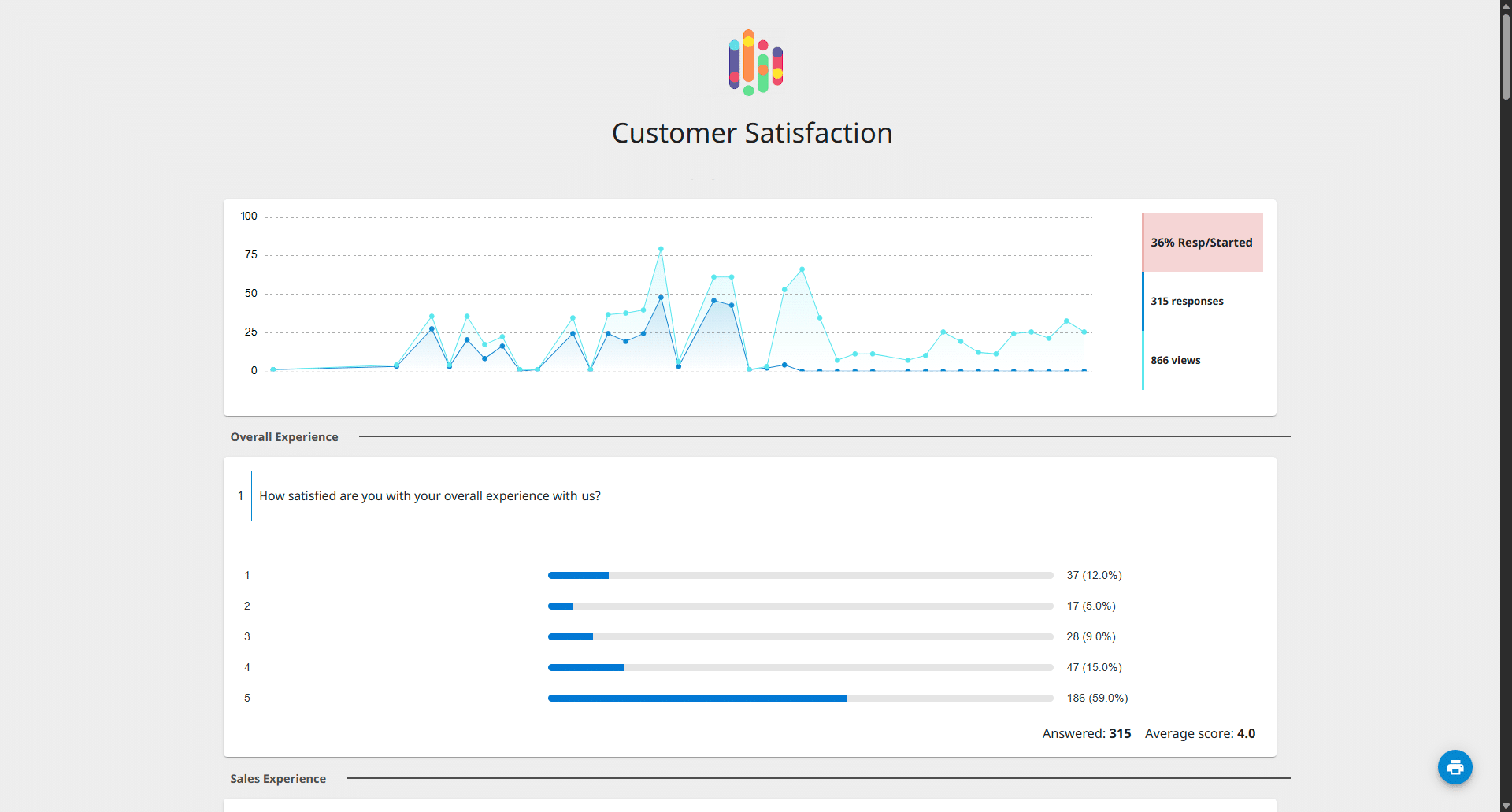Click the Average score 4.0 label
The image size is (1512, 812).
(x=1199, y=734)
